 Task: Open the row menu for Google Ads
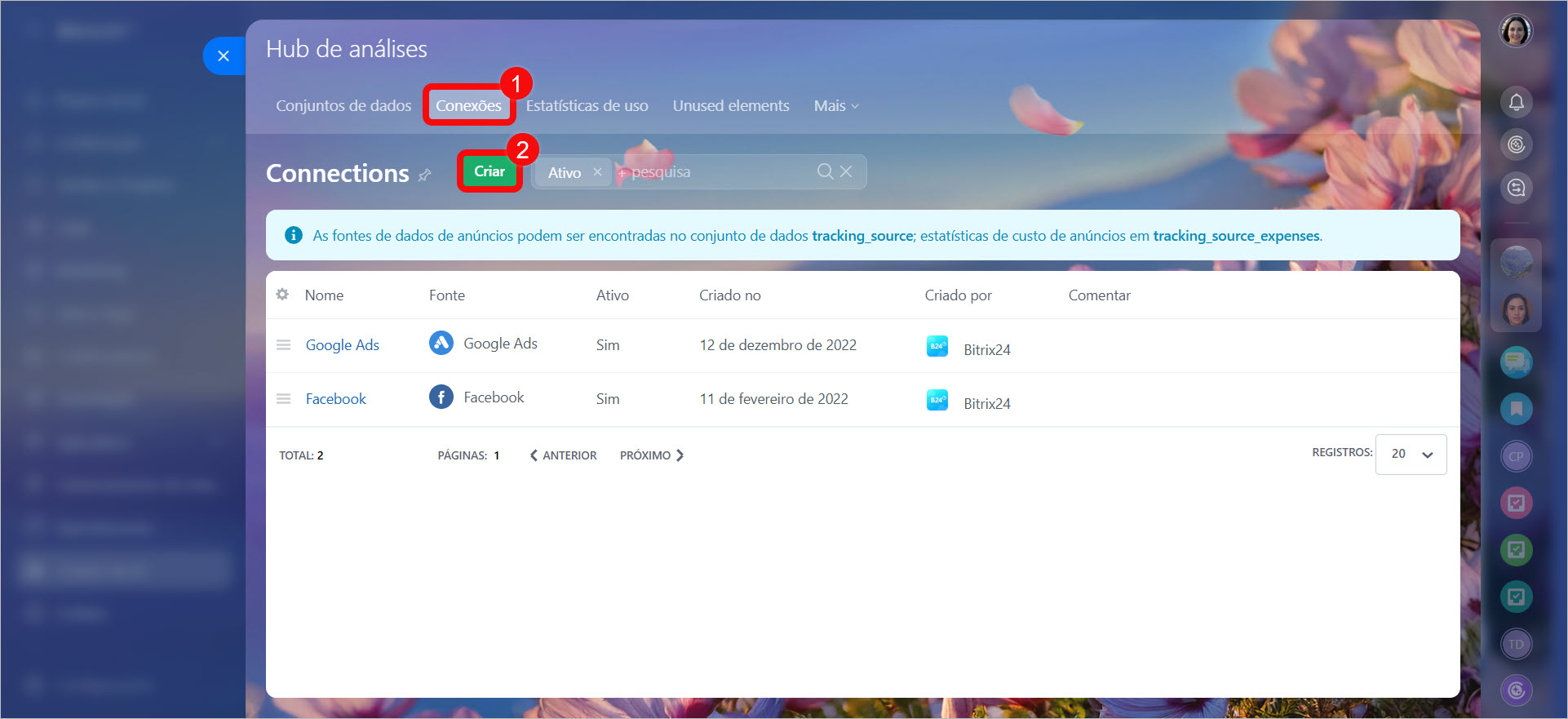(x=283, y=345)
